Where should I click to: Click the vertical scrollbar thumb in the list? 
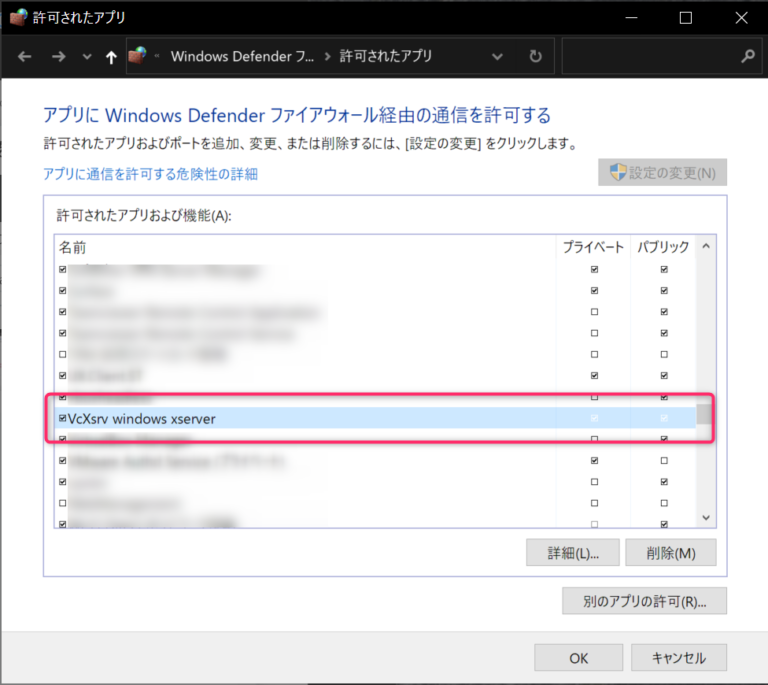(x=704, y=414)
